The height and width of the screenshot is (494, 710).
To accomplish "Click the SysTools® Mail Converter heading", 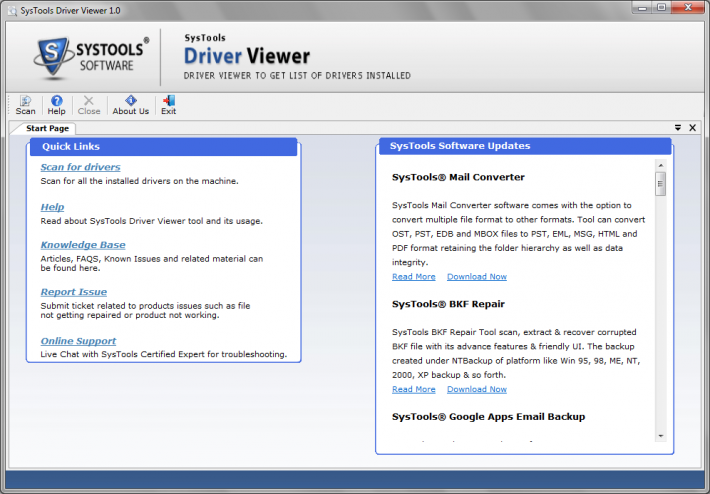I will click(x=458, y=177).
